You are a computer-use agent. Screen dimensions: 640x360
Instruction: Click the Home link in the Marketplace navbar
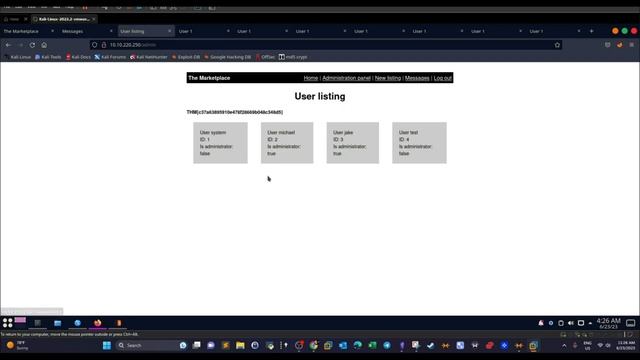coord(311,78)
